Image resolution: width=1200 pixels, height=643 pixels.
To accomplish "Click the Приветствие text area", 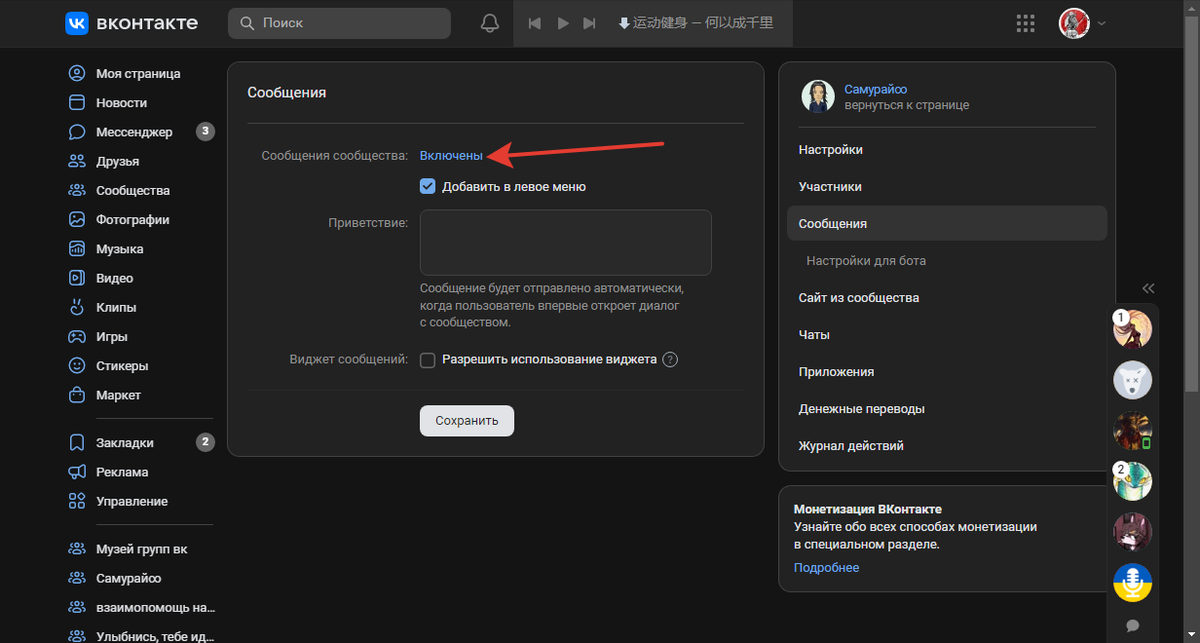I will (x=565, y=242).
